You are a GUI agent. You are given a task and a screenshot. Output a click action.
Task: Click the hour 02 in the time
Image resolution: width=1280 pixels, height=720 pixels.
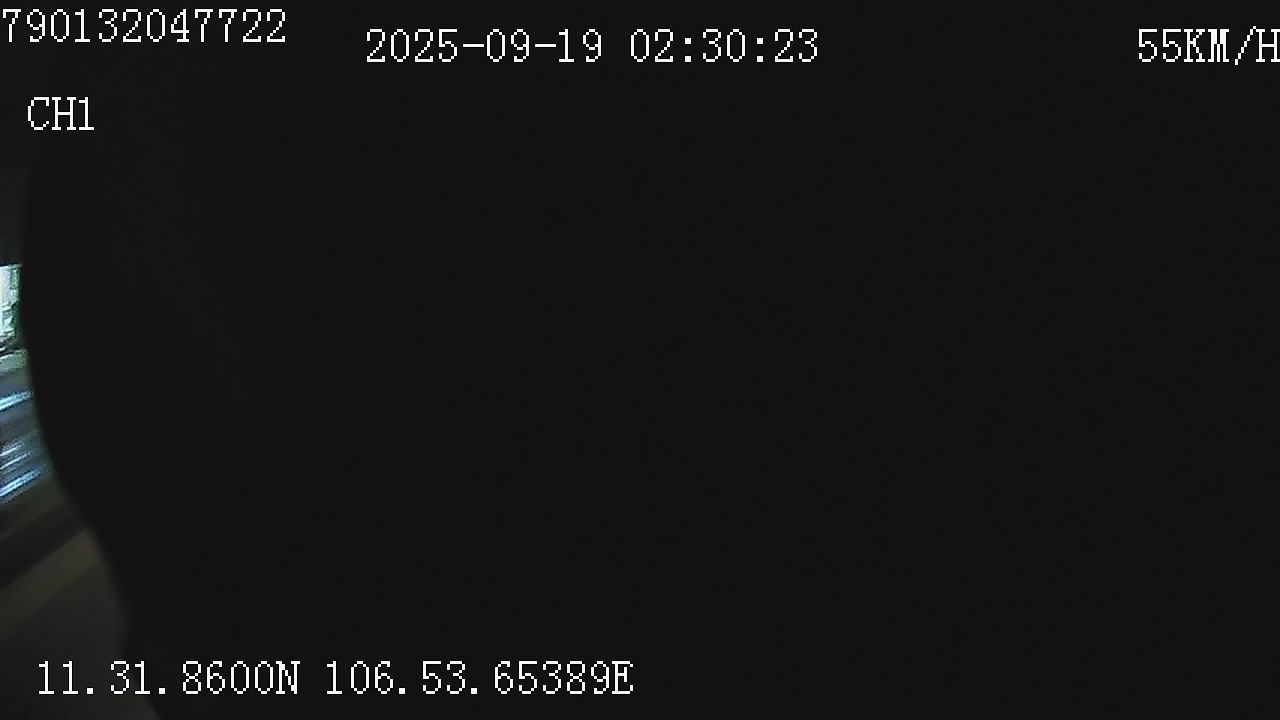coord(653,46)
